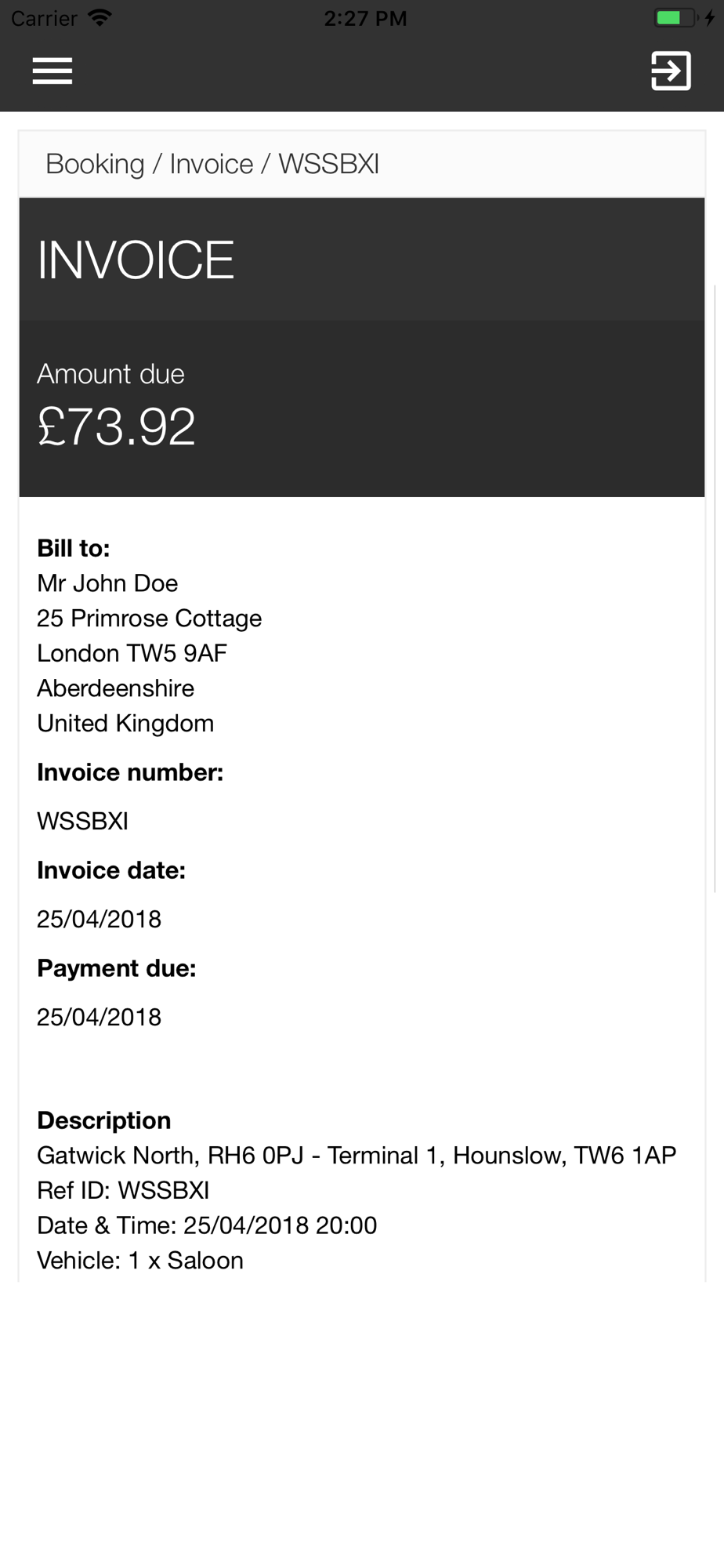Image resolution: width=724 pixels, height=1568 pixels.
Task: Tap the 2:27 PM status bar clock
Action: (365, 18)
